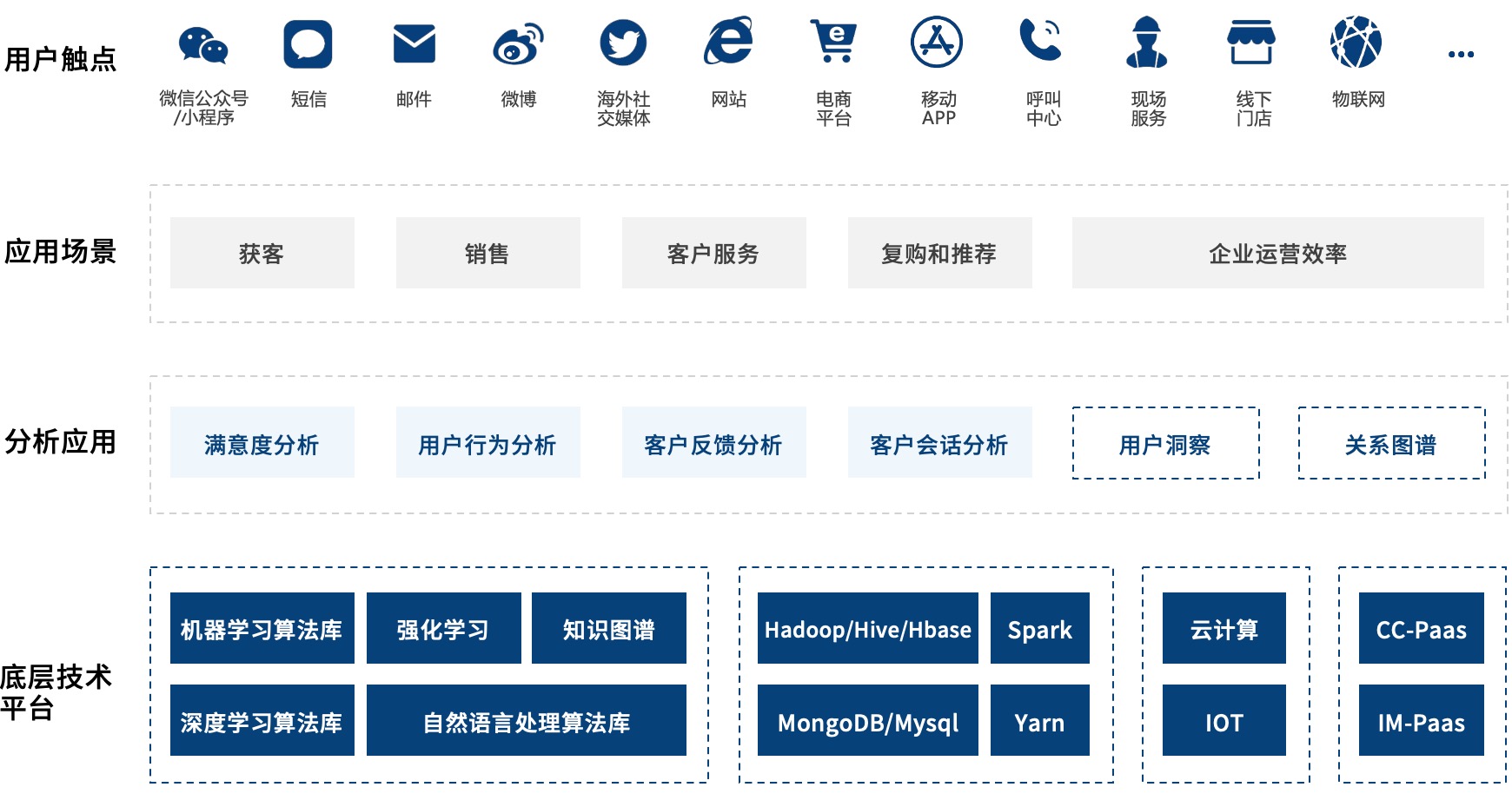
Task: Click the 获客 application scenario box
Action: coord(262,253)
